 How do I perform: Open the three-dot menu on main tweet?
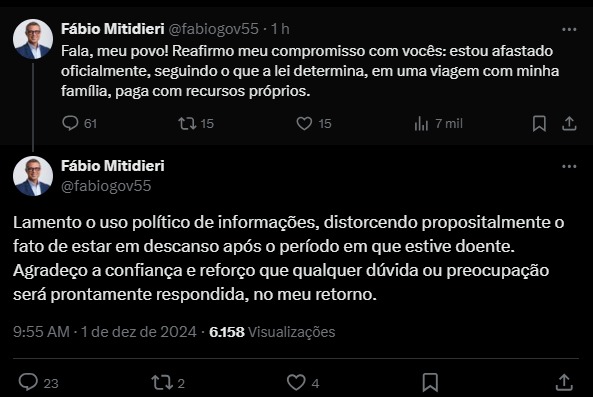[569, 166]
